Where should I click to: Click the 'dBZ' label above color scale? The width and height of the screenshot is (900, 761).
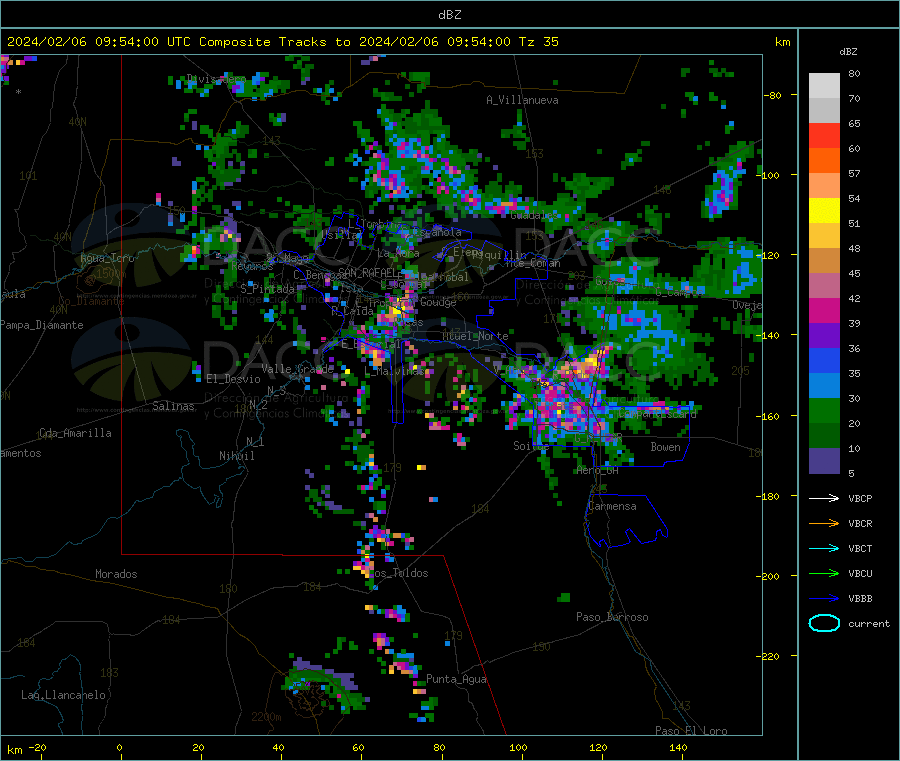(x=848, y=52)
